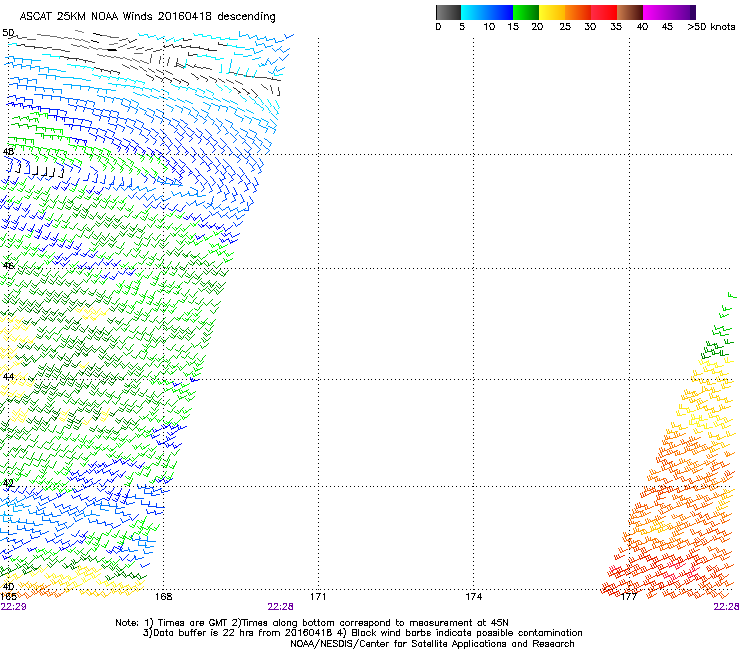Click the longitude label 177
The width and height of the screenshot is (740, 650).
coord(629,597)
